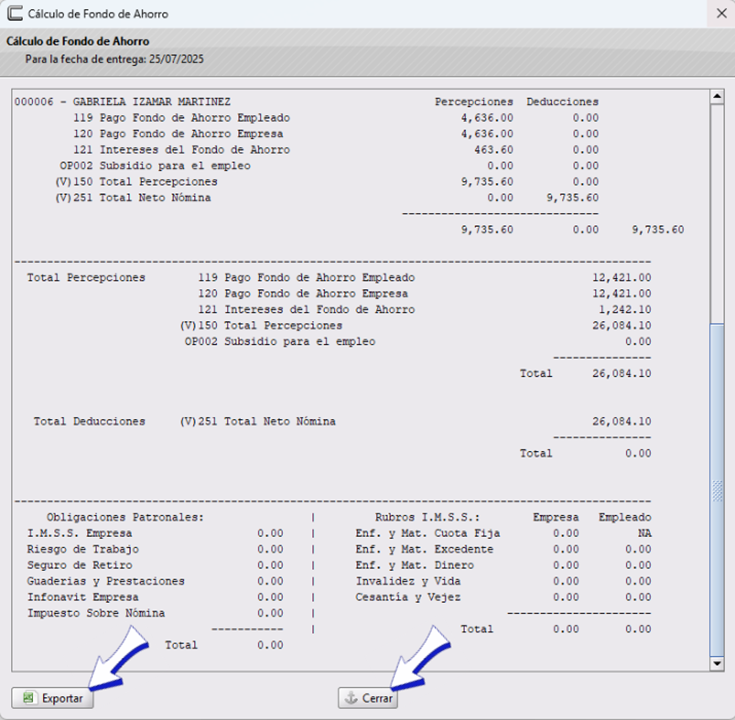The image size is (735, 720).
Task: Click the 12,421.00 Empleado total value
Action: coord(622,278)
